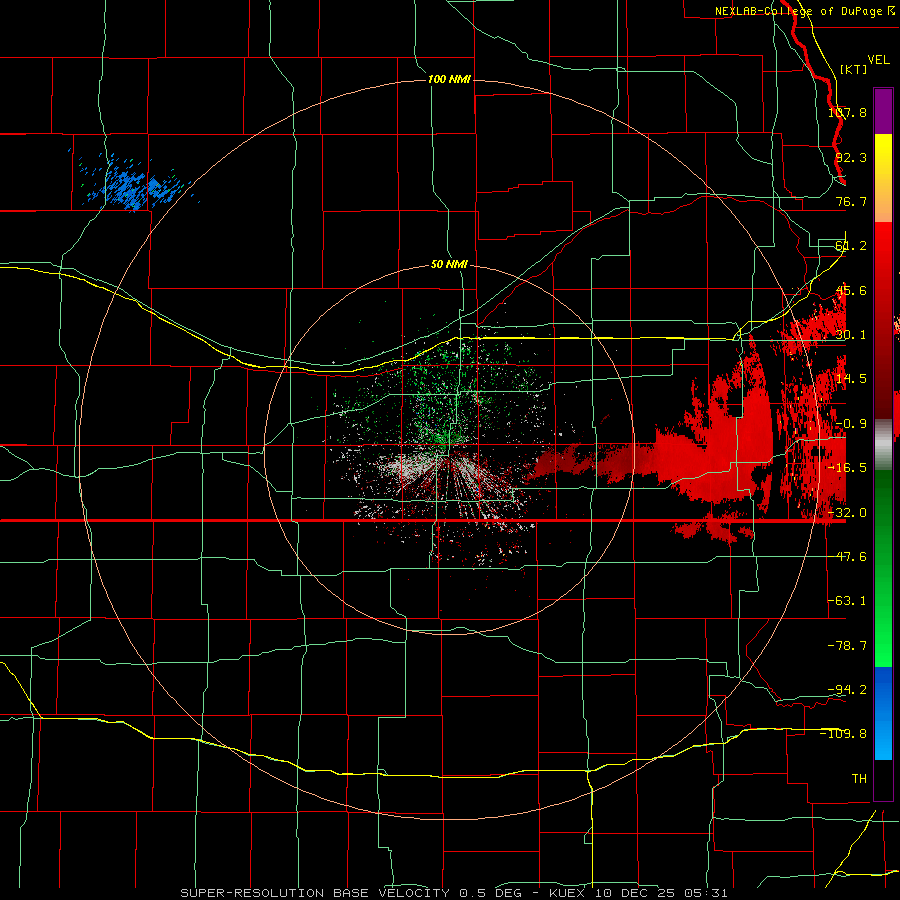Click the blue velocity echo patch in northwest
The height and width of the screenshot is (900, 900).
[133, 185]
